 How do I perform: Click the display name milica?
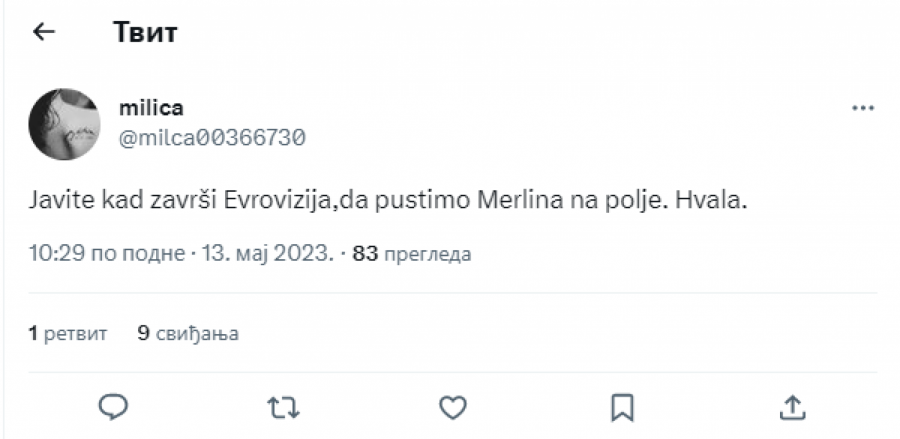click(x=151, y=108)
